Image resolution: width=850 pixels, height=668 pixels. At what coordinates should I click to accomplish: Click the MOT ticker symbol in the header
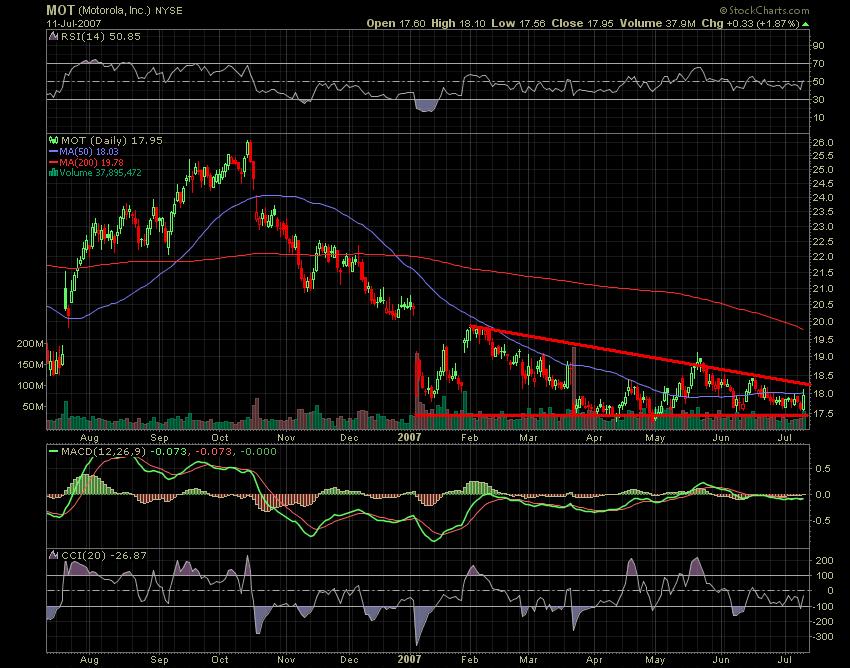[60, 10]
